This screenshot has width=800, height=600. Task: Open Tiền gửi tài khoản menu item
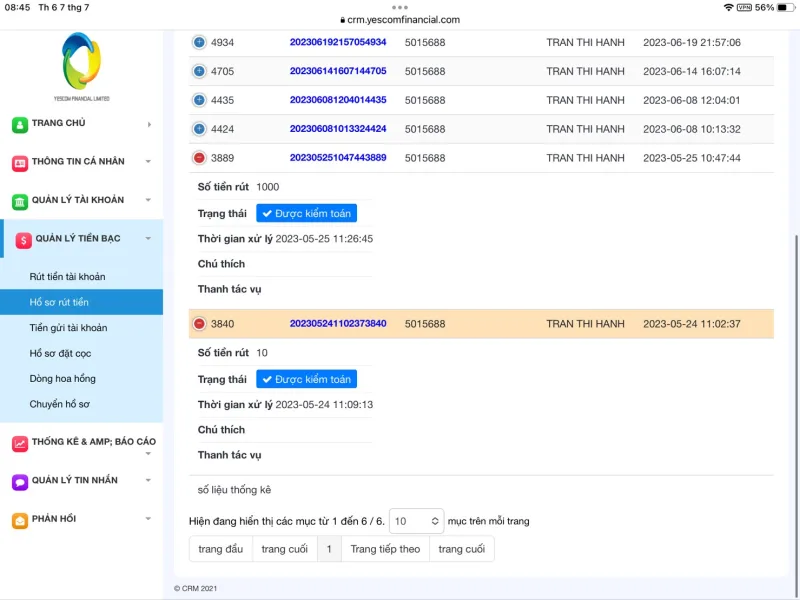[x=68, y=328]
